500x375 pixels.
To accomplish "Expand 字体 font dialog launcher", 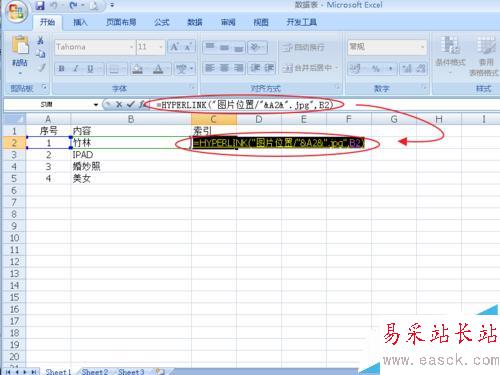I will 192,88.
